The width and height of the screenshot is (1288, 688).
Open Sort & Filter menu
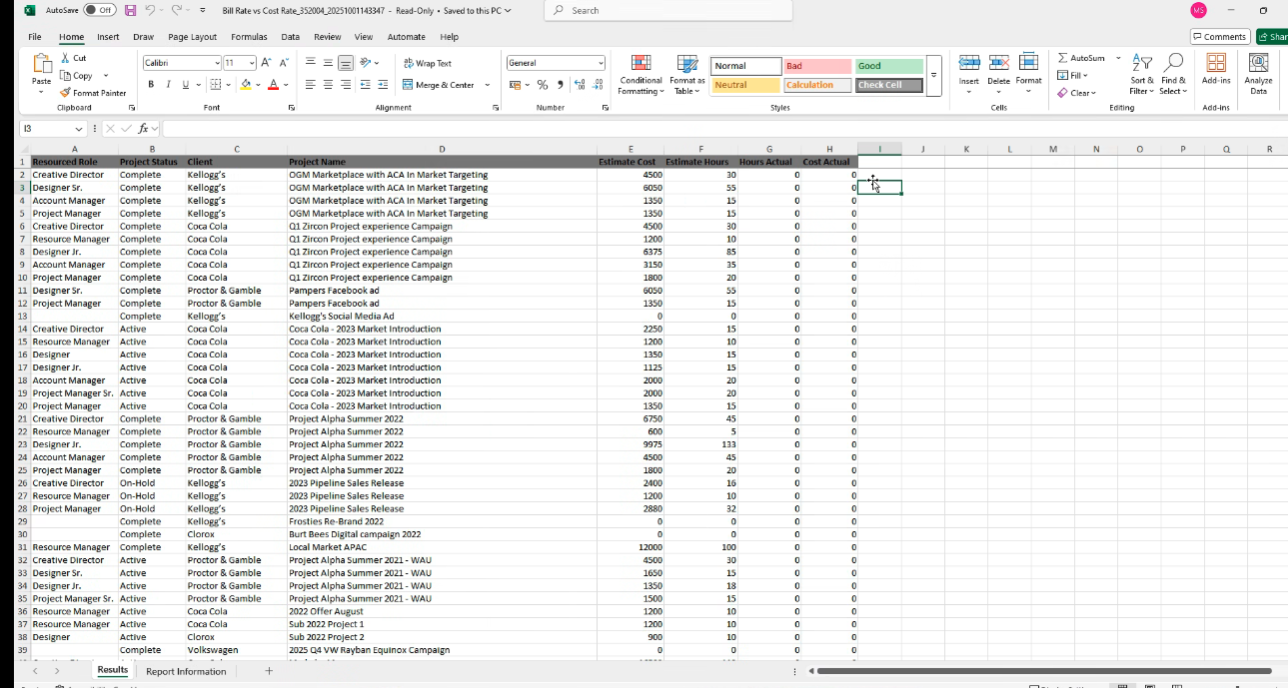pyautogui.click(x=1142, y=75)
